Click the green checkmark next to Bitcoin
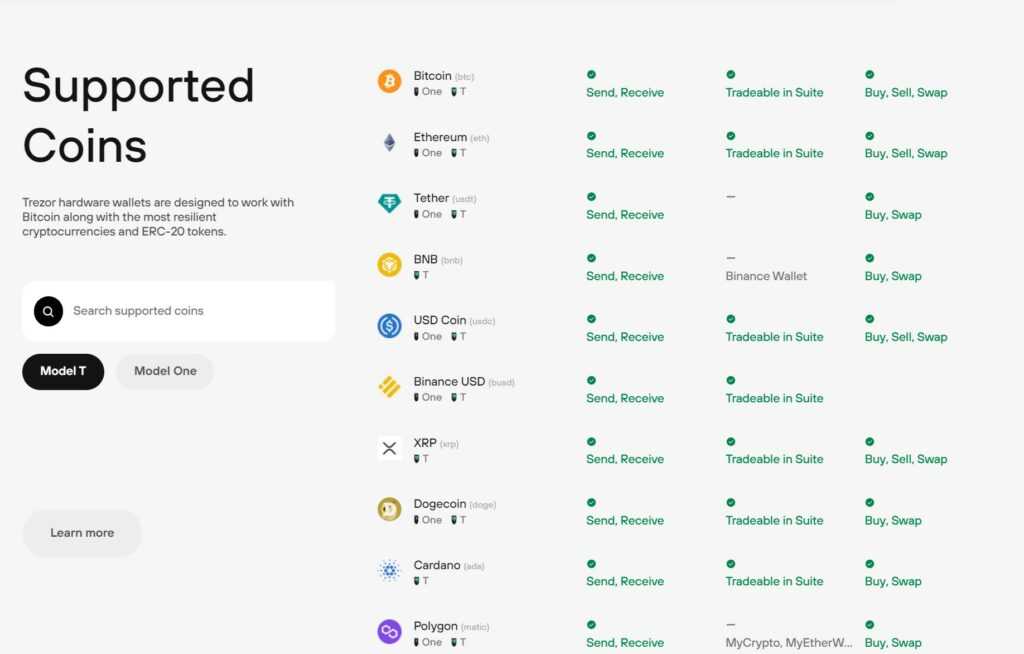Screen dimensions: 1024x654 click(590, 75)
